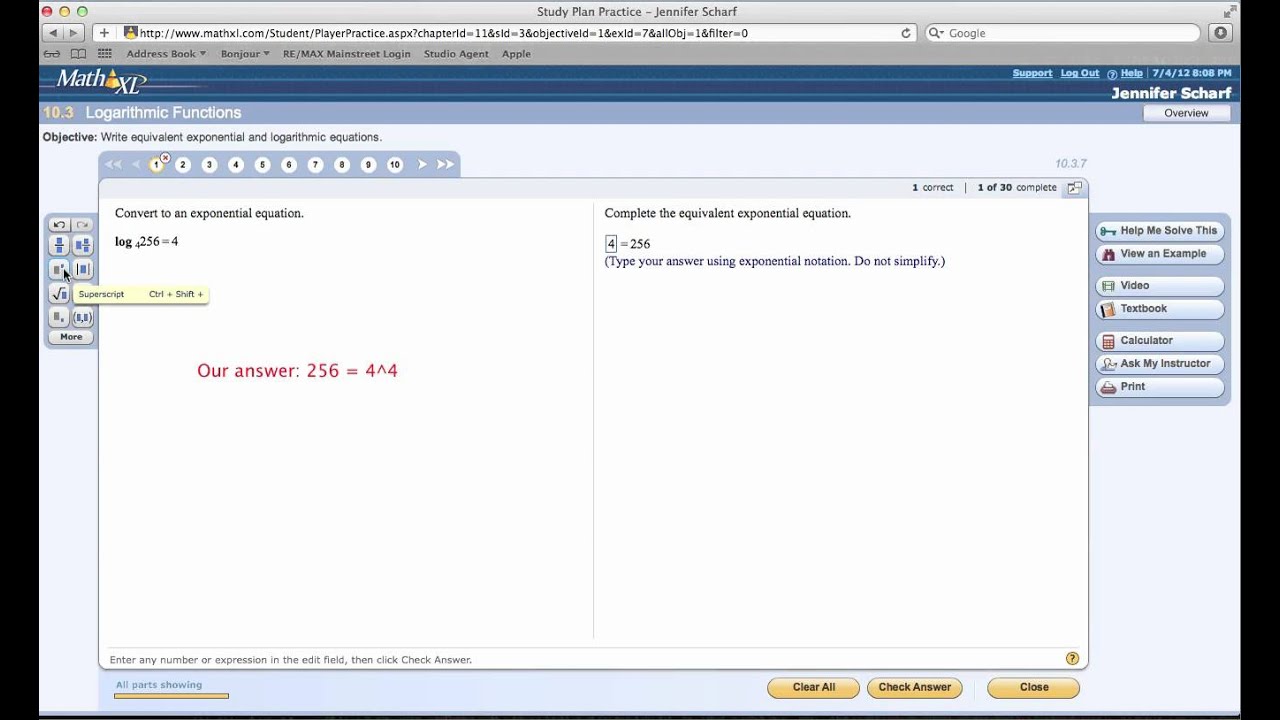
Task: Select question 6 in navigator
Action: 289,165
